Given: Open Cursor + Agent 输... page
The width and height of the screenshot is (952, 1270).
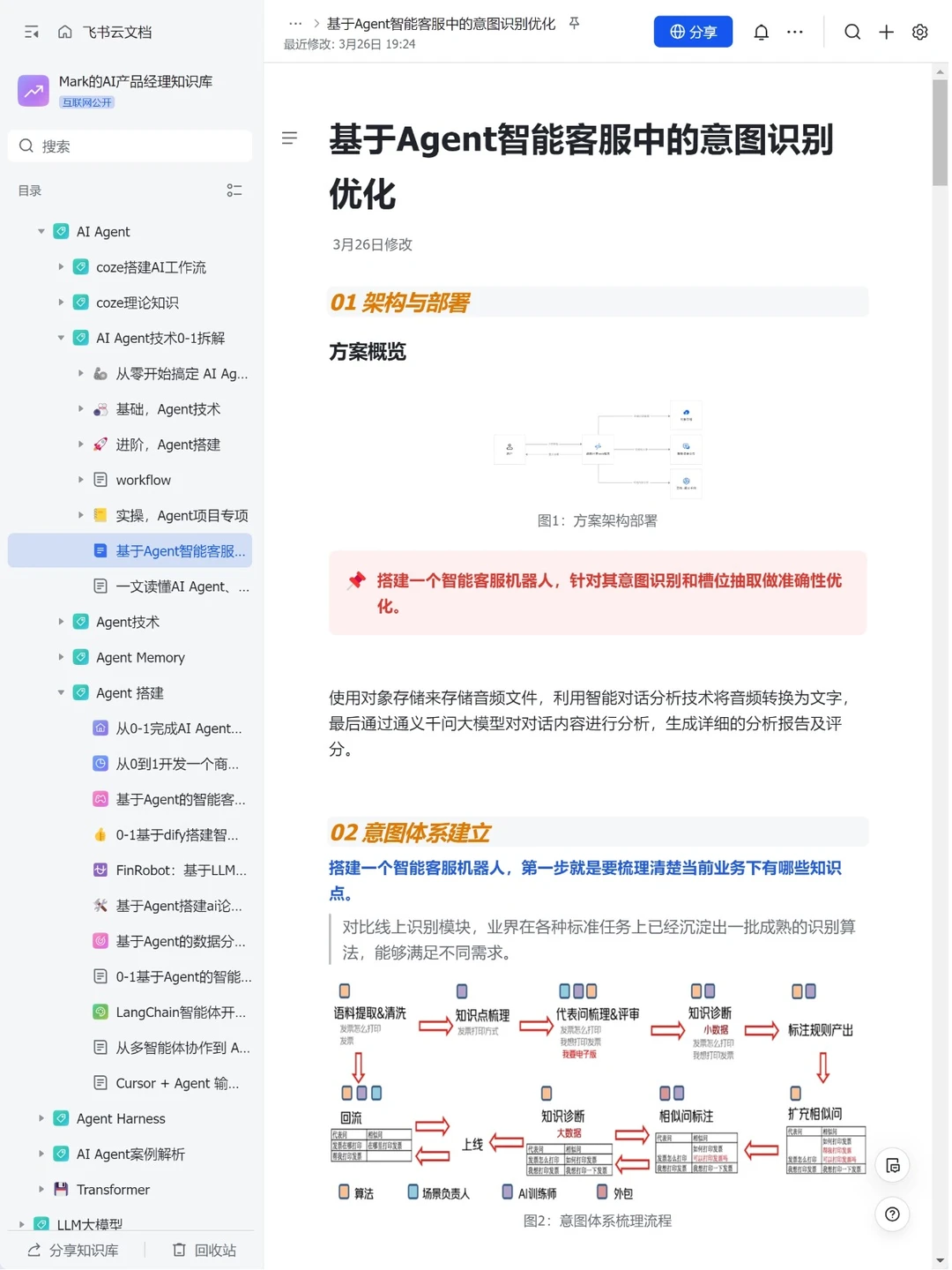Looking at the screenshot, I should [130, 1083].
